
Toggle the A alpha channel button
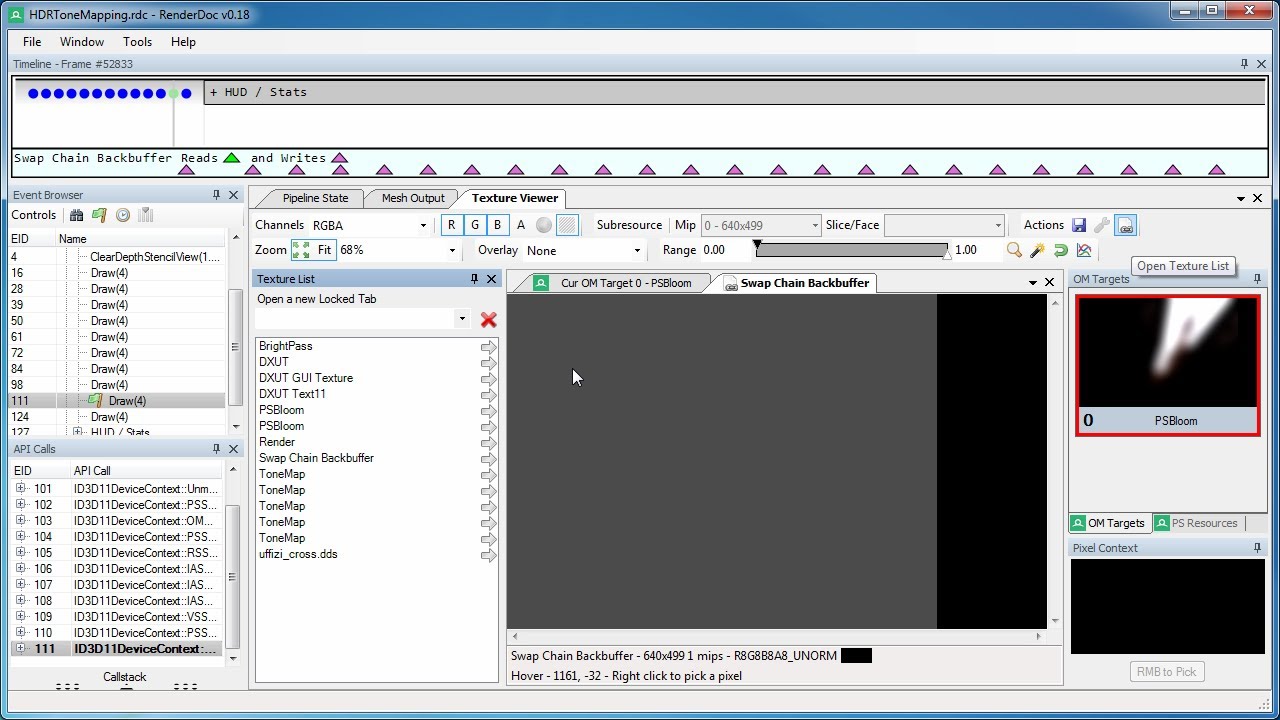[x=520, y=225]
